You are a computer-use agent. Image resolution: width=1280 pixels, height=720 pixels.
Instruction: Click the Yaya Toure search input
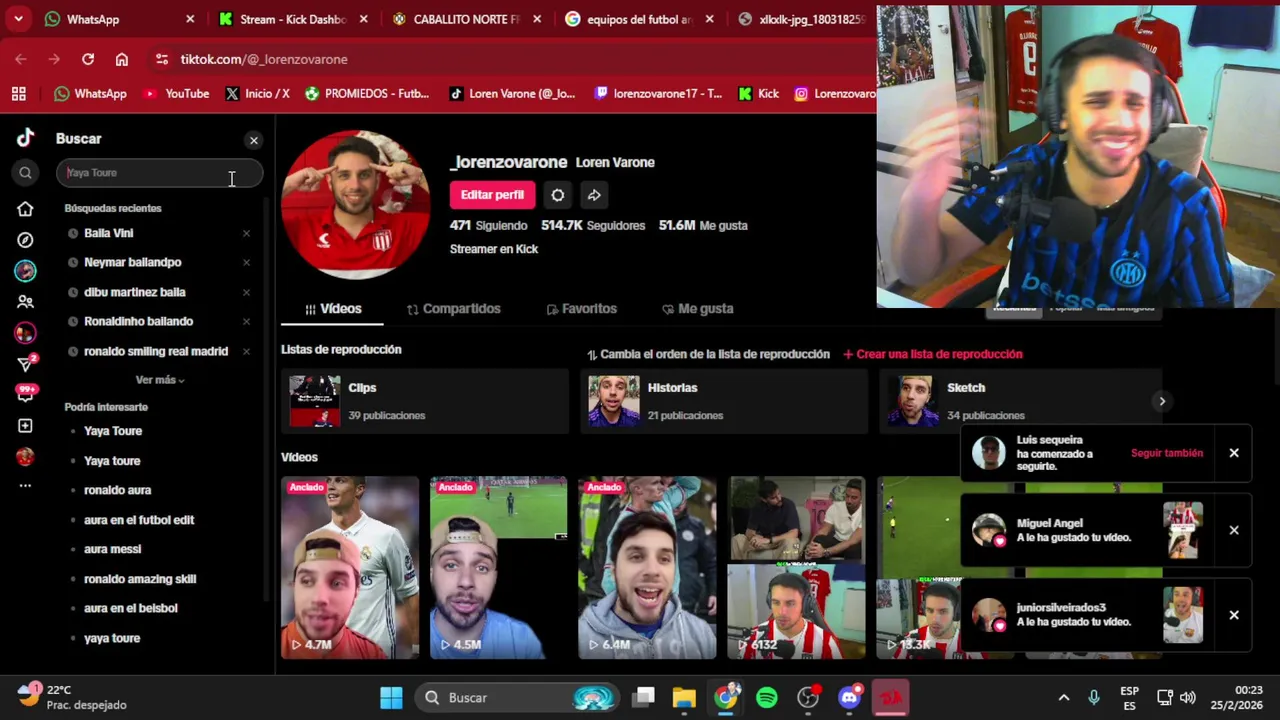click(159, 173)
